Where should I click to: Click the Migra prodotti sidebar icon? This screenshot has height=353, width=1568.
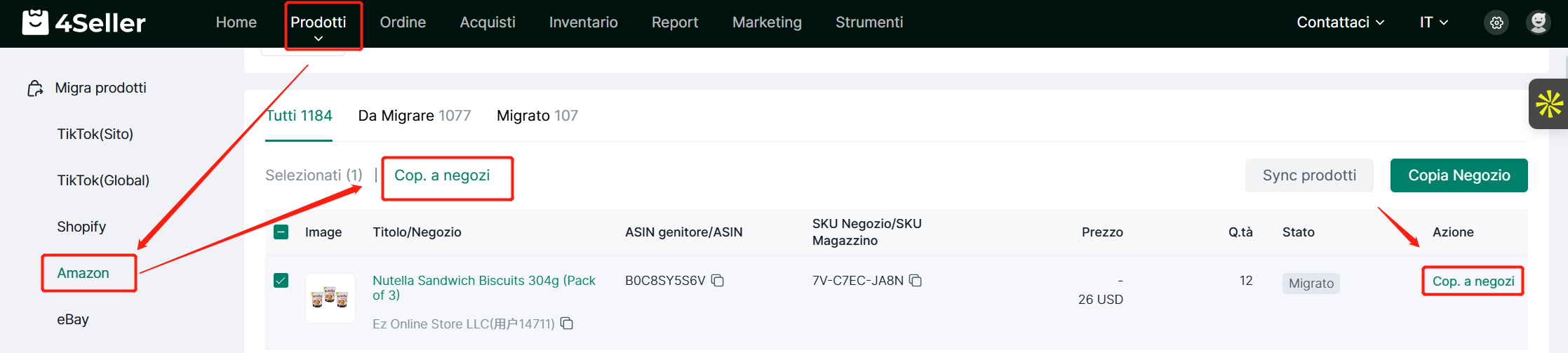[35, 88]
